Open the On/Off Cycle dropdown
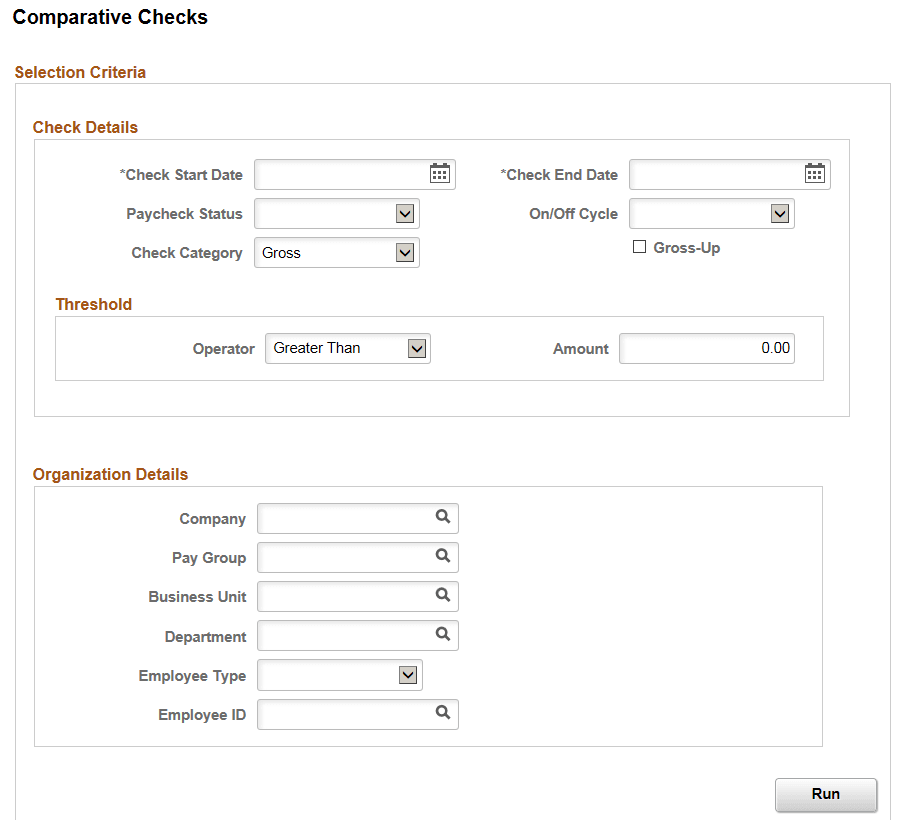This screenshot has width=900, height=820. pyautogui.click(x=780, y=213)
